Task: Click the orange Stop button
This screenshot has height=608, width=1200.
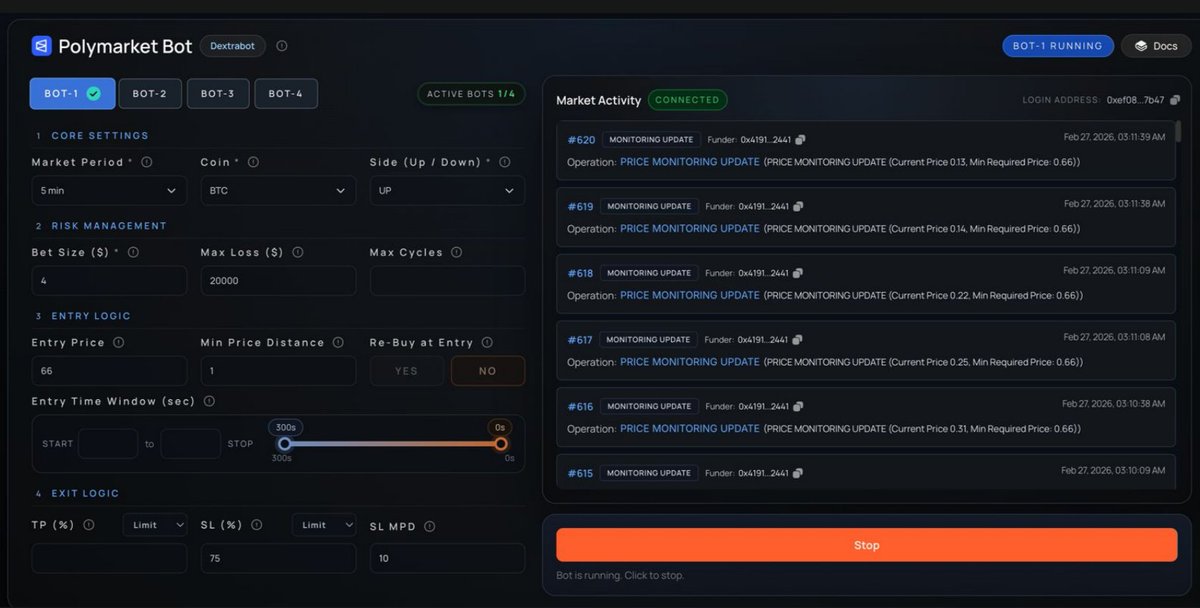Action: coord(867,545)
